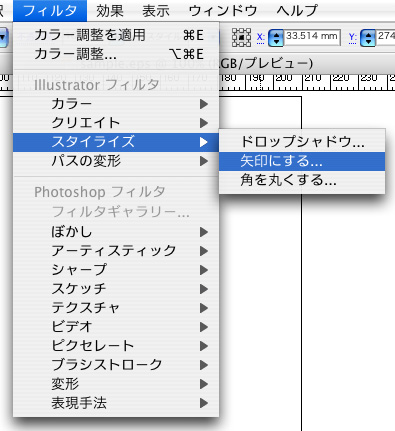Image resolution: width=395 pixels, height=431 pixels.
Task: Expand the アーティスティック filter submenu
Action: click(116, 251)
